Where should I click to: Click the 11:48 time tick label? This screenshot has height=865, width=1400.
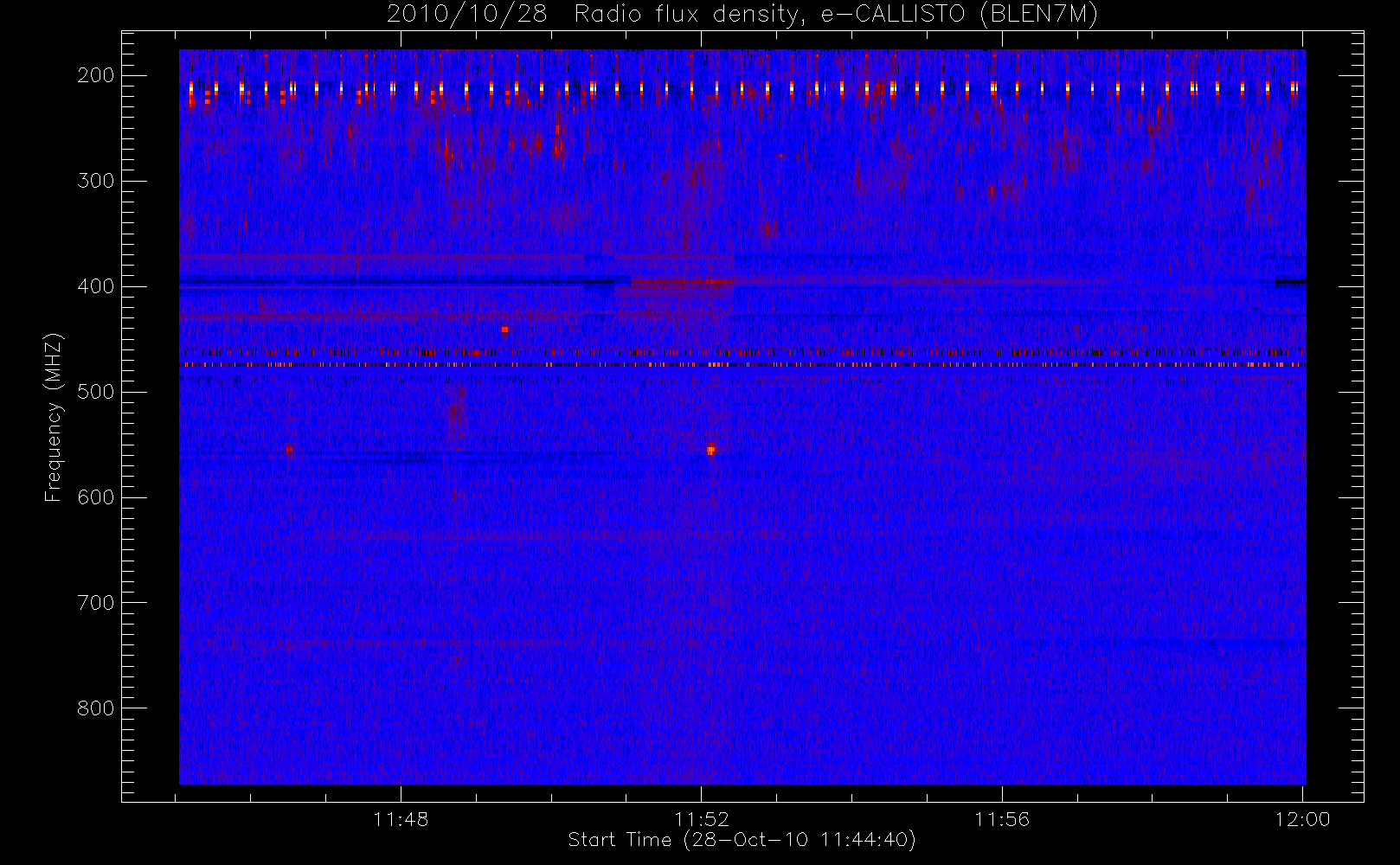coord(401,819)
